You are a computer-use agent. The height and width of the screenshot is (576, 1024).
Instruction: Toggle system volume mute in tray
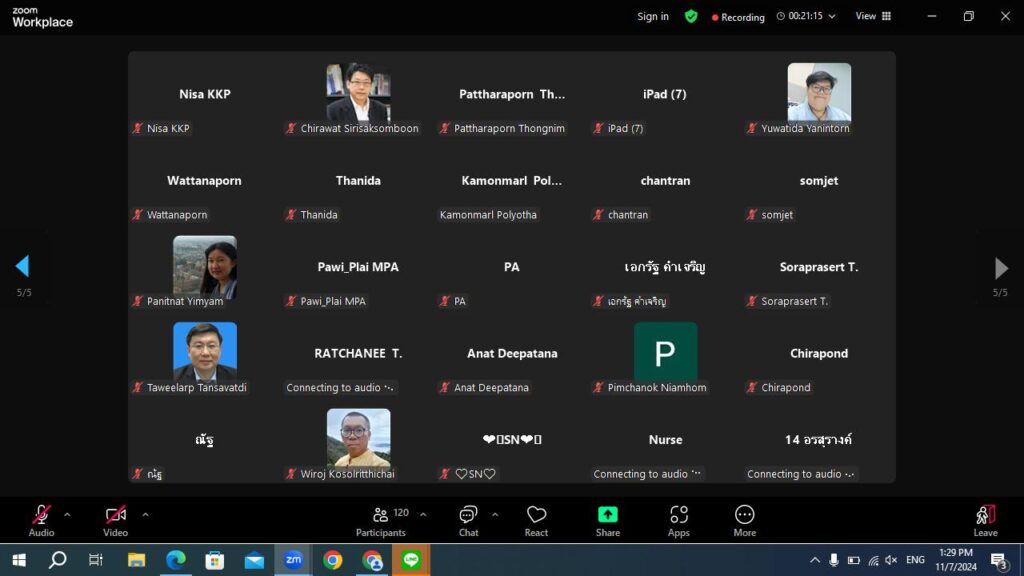891,560
